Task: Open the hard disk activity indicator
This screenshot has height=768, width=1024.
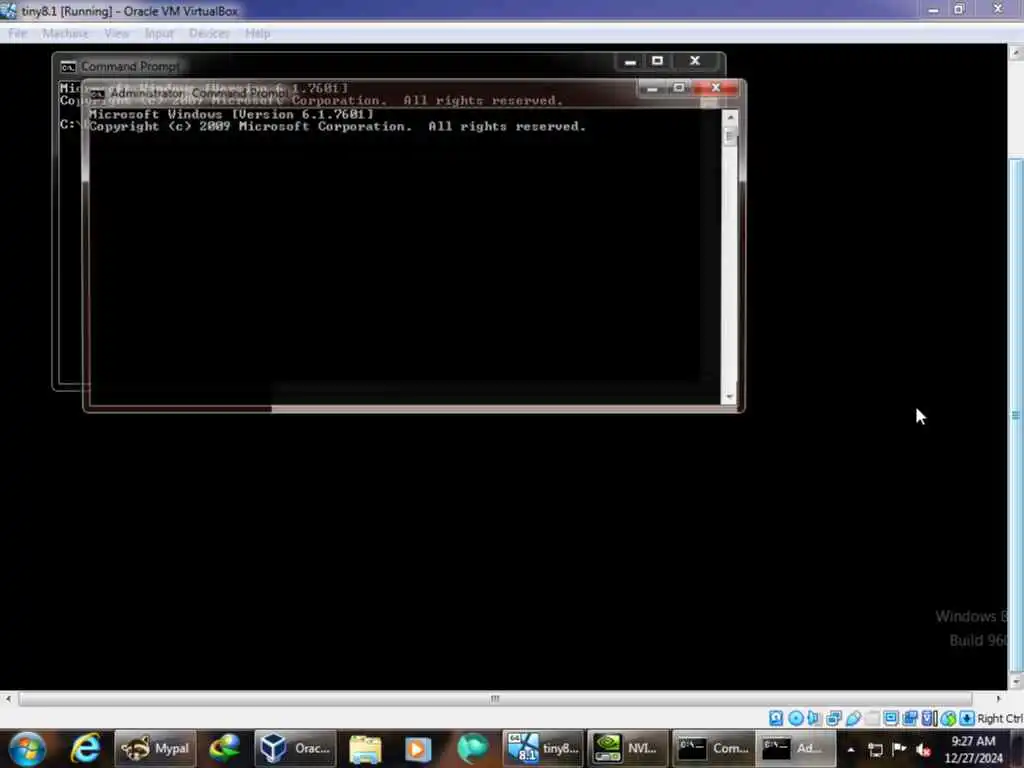Action: (776, 718)
